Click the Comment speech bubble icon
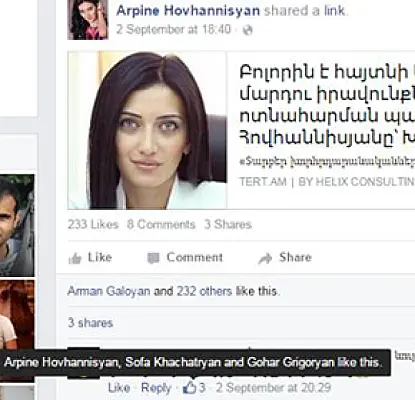 tap(153, 258)
